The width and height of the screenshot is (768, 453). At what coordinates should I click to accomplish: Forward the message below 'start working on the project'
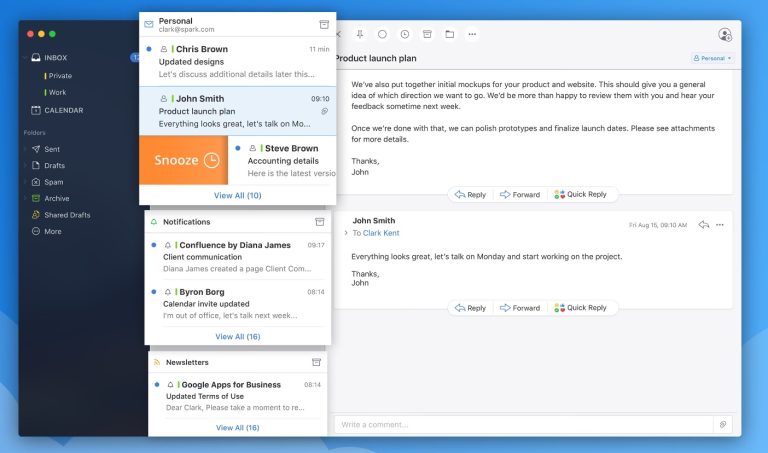point(520,308)
